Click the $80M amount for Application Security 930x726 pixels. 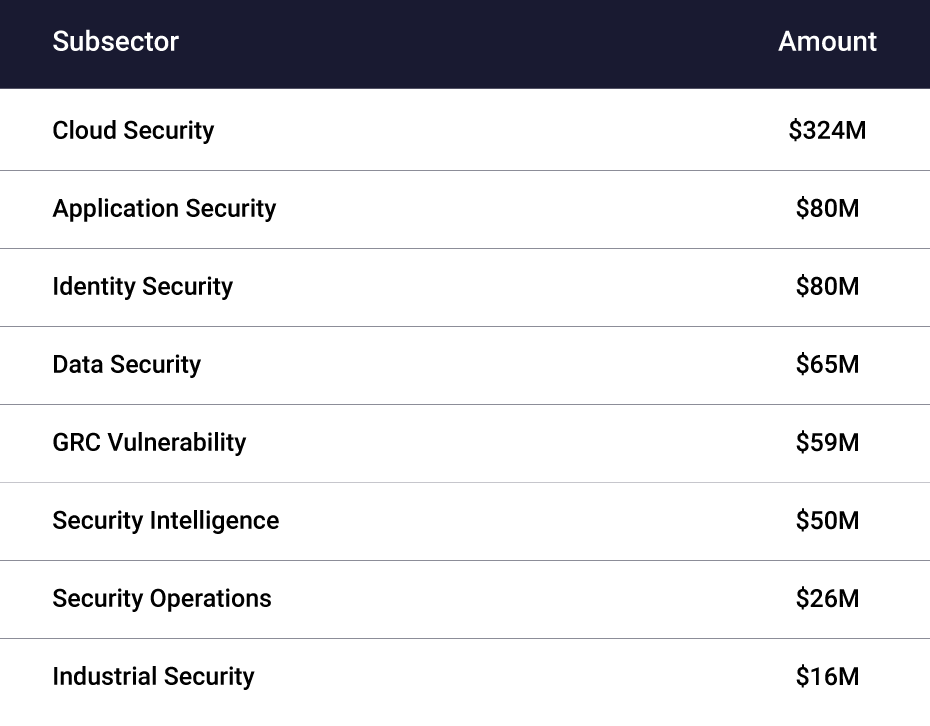827,209
